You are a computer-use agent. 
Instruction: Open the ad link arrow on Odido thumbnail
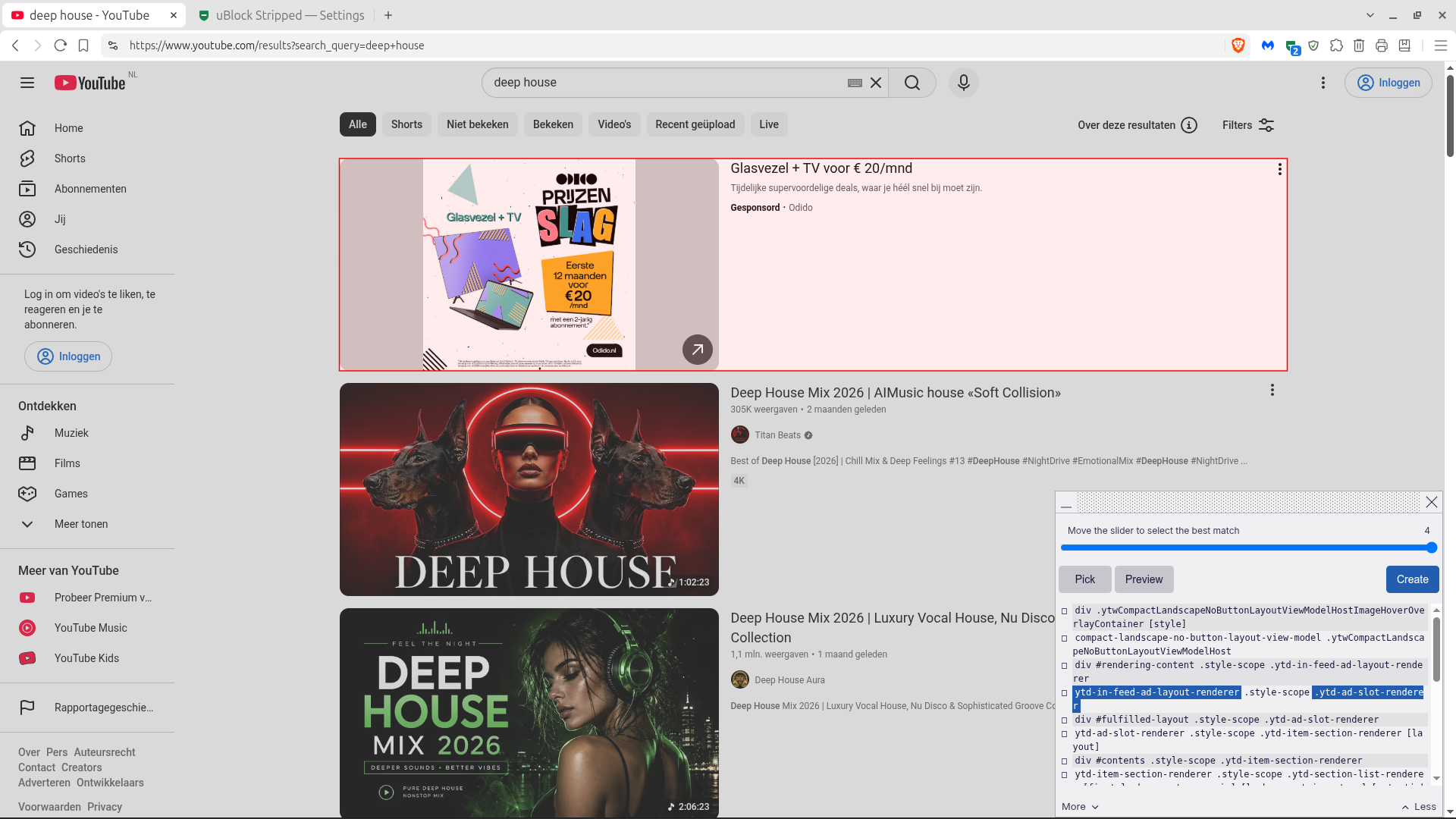[x=697, y=350]
